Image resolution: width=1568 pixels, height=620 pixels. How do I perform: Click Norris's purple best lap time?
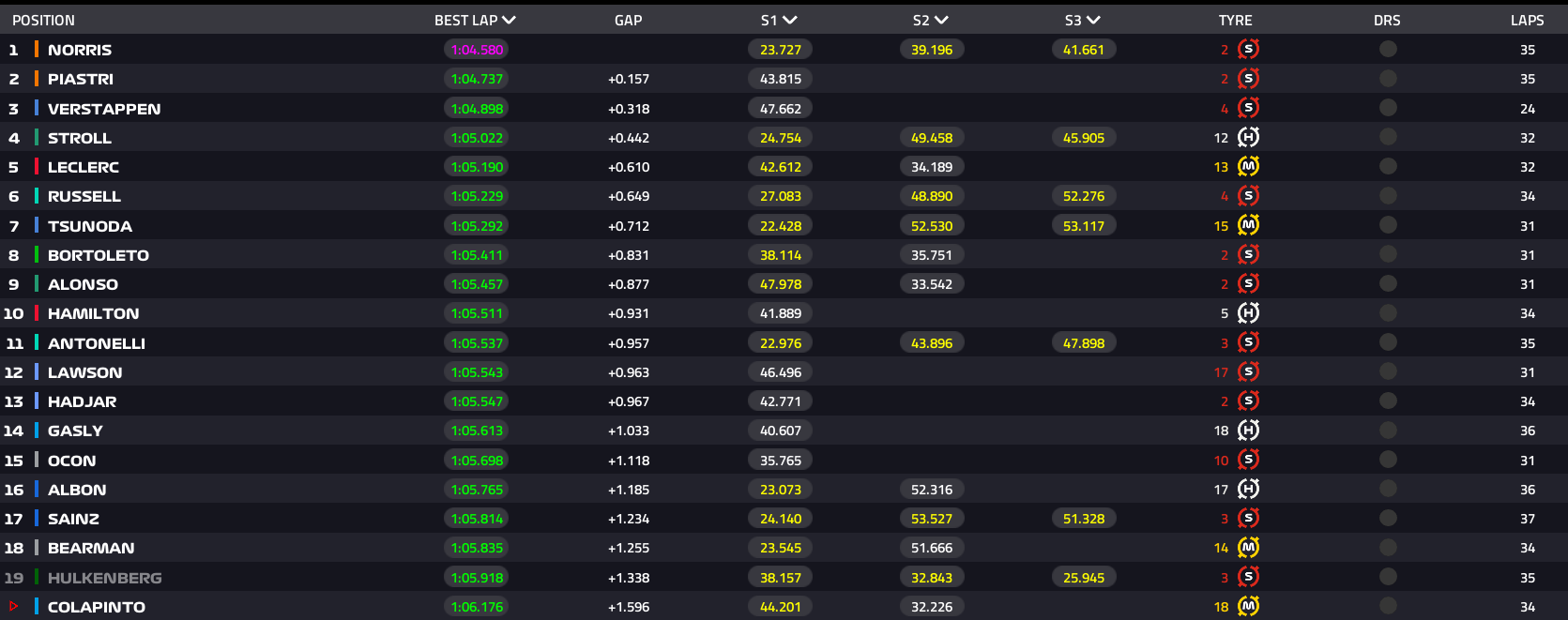click(x=477, y=50)
